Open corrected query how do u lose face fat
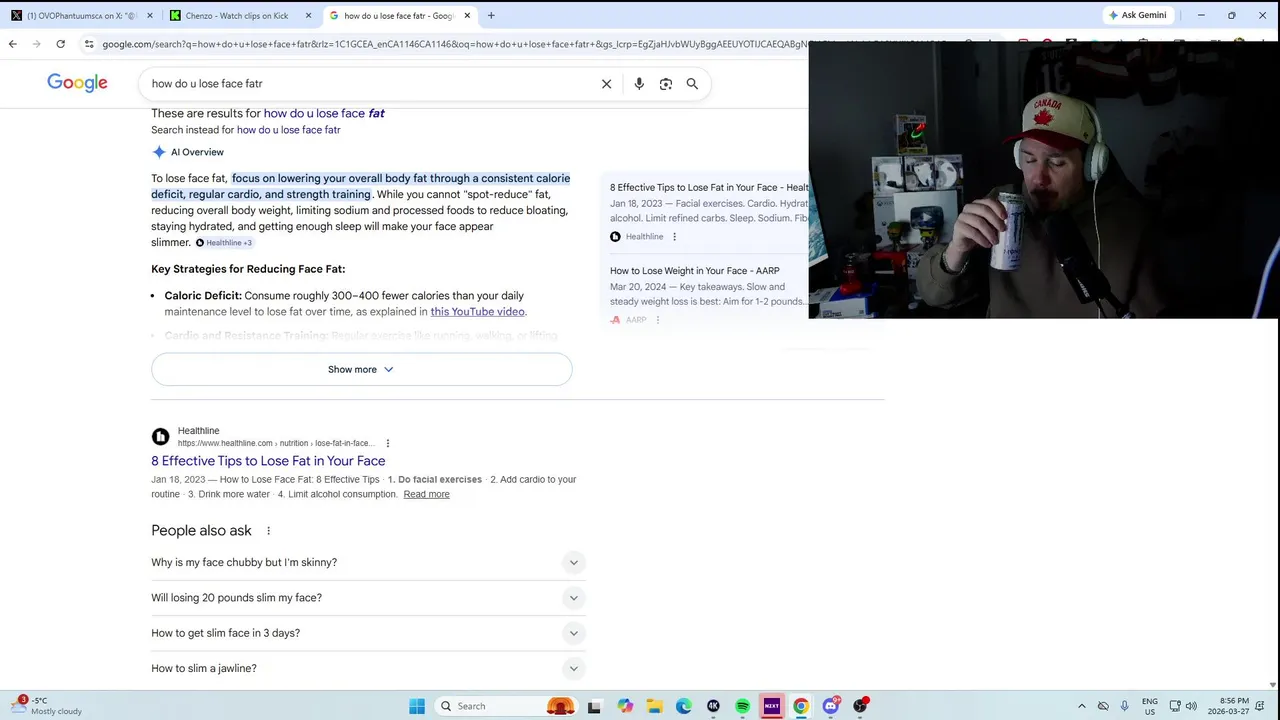This screenshot has width=1280, height=720. (324, 113)
